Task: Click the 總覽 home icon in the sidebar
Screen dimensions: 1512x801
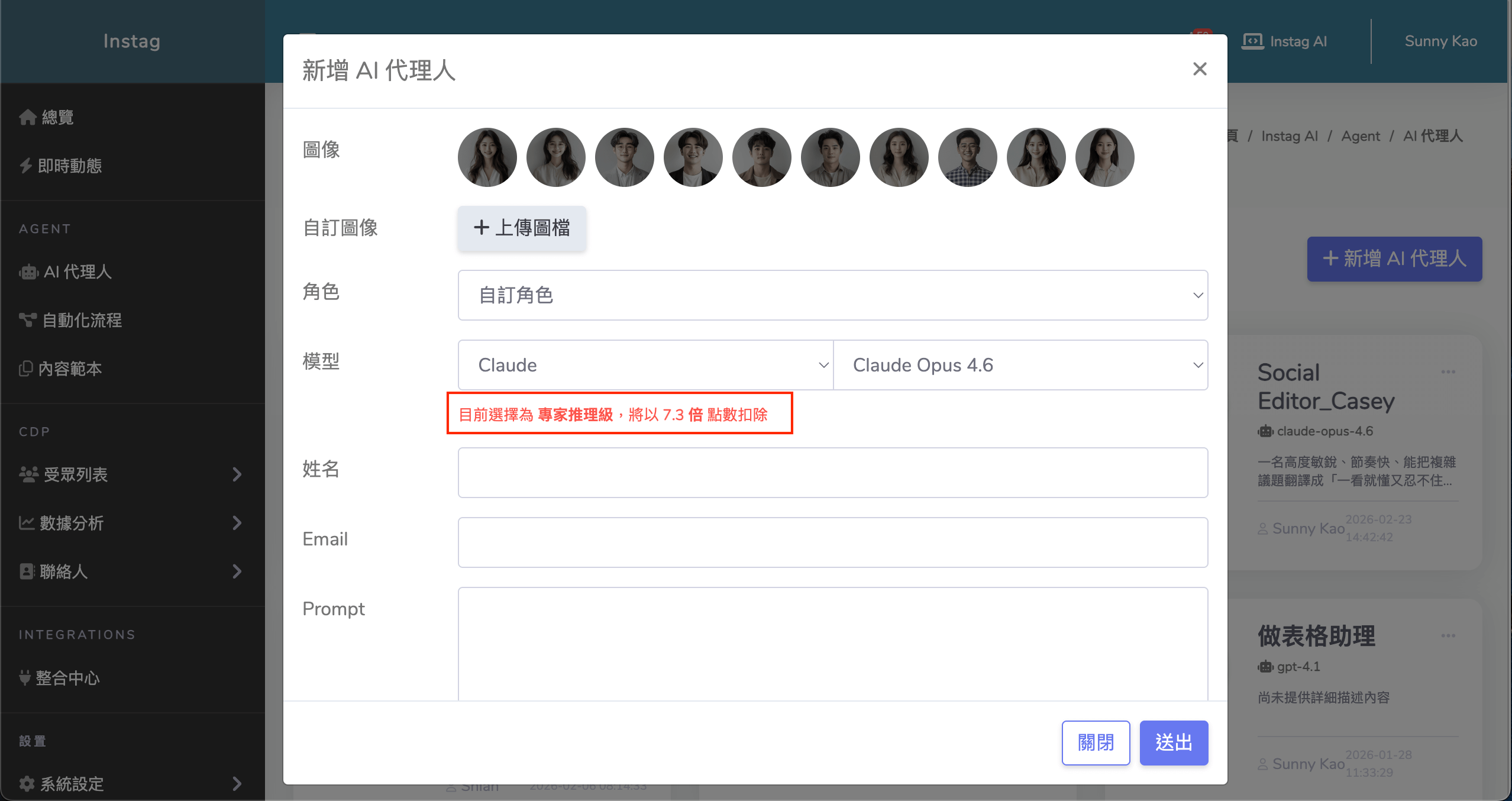Action: point(27,117)
